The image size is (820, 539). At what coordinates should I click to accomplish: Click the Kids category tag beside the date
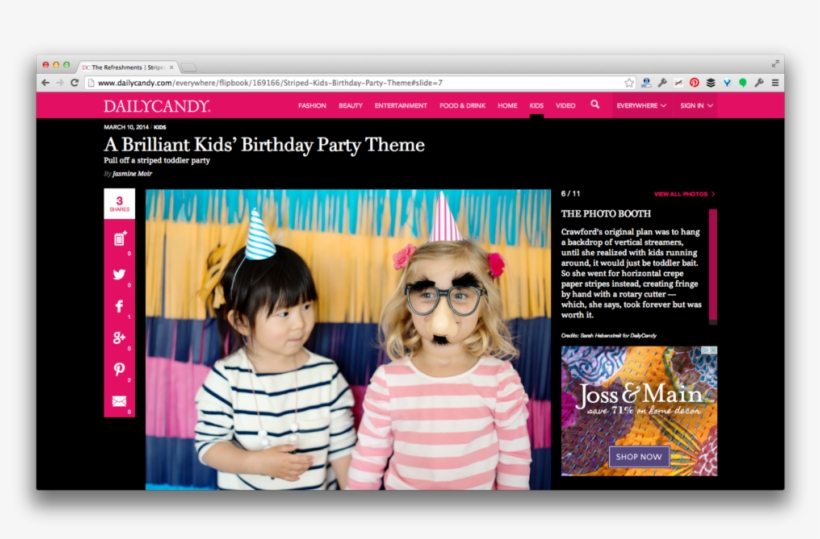[x=160, y=127]
